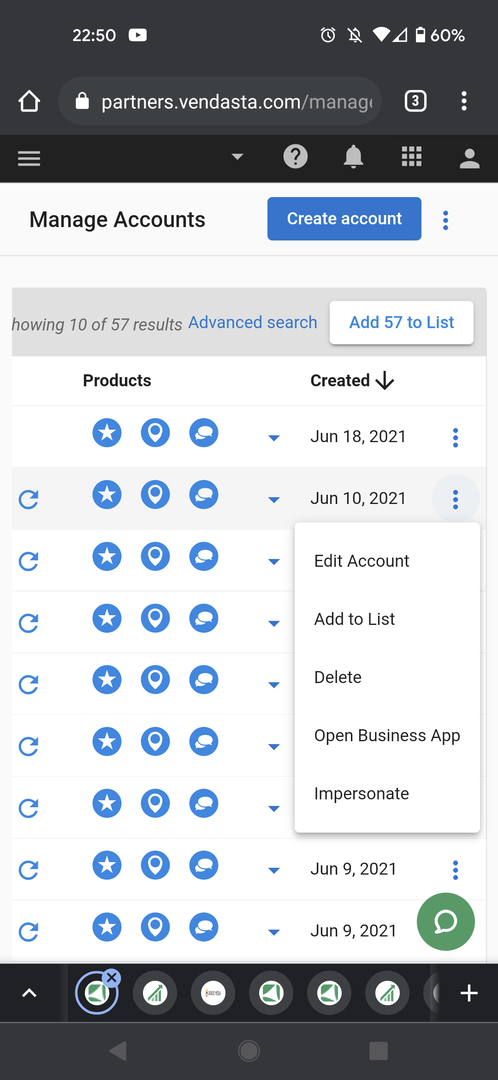Click Add 57 to List button

[x=402, y=322]
